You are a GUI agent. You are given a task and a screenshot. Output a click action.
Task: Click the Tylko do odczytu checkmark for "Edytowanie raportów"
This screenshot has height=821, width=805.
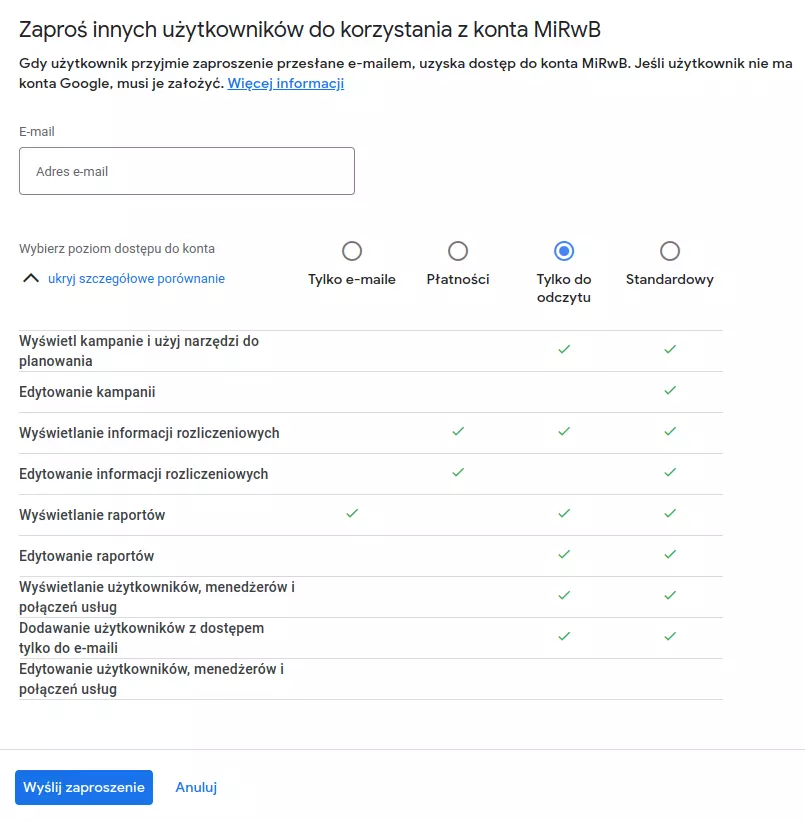point(564,555)
